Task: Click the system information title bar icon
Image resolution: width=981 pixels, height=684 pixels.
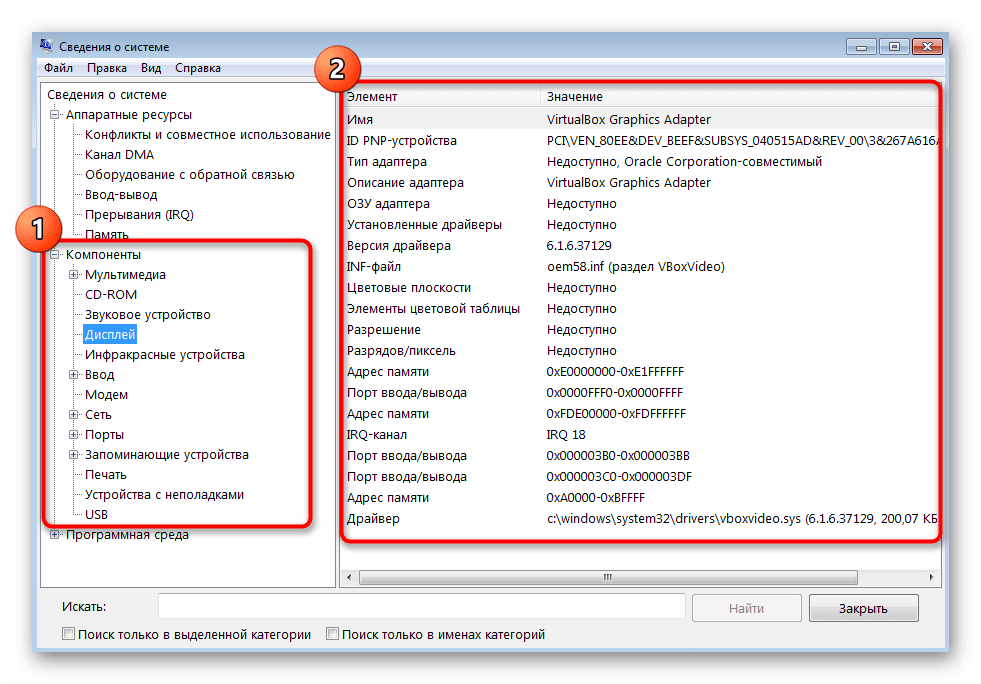Action: (46, 46)
